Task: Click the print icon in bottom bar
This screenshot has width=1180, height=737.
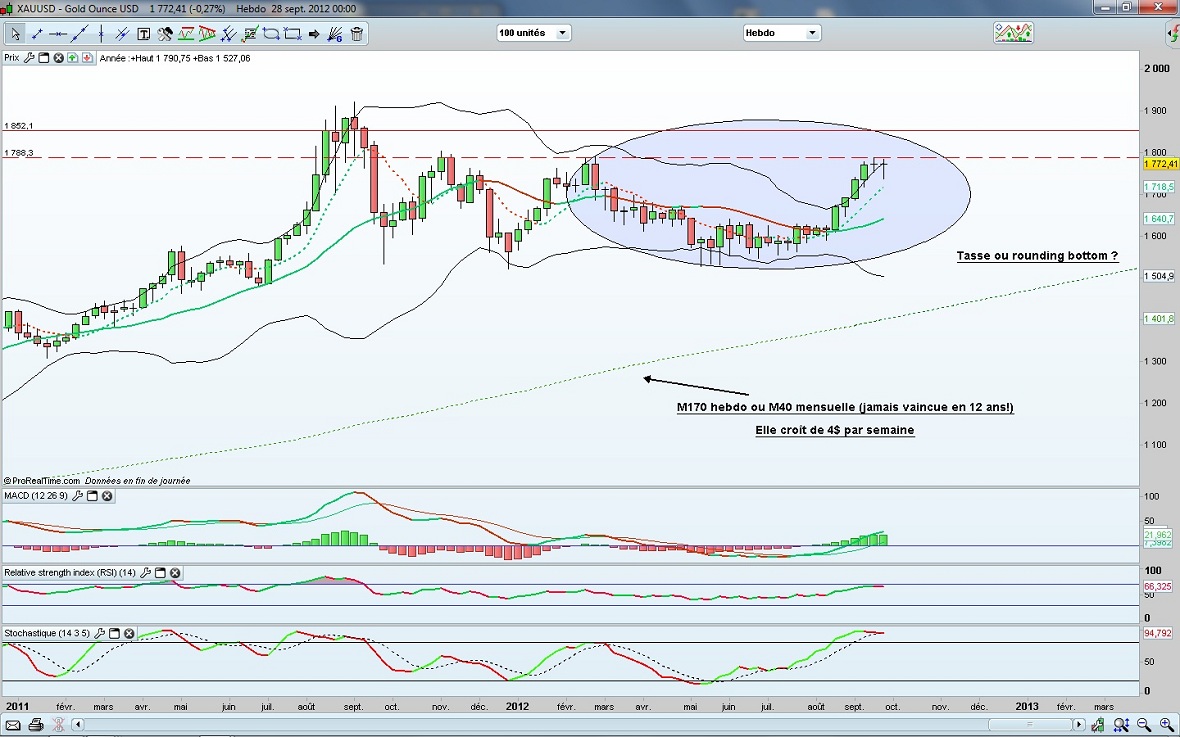Action: tap(36, 724)
